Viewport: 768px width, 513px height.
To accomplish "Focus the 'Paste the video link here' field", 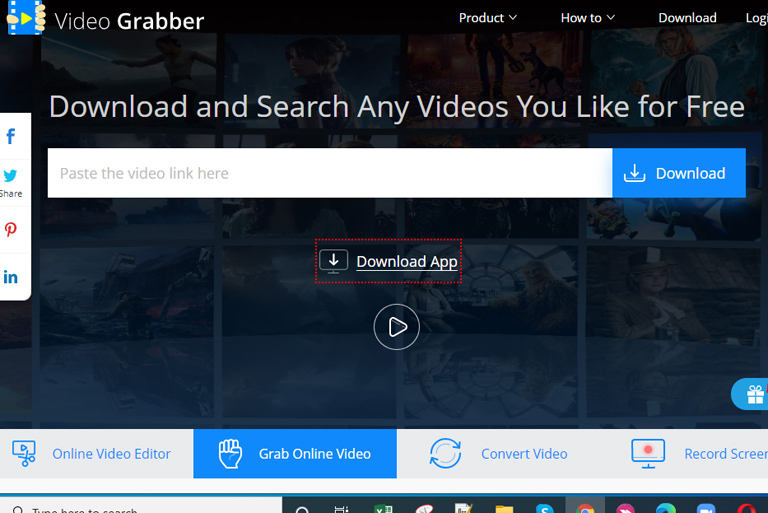I will pos(330,173).
